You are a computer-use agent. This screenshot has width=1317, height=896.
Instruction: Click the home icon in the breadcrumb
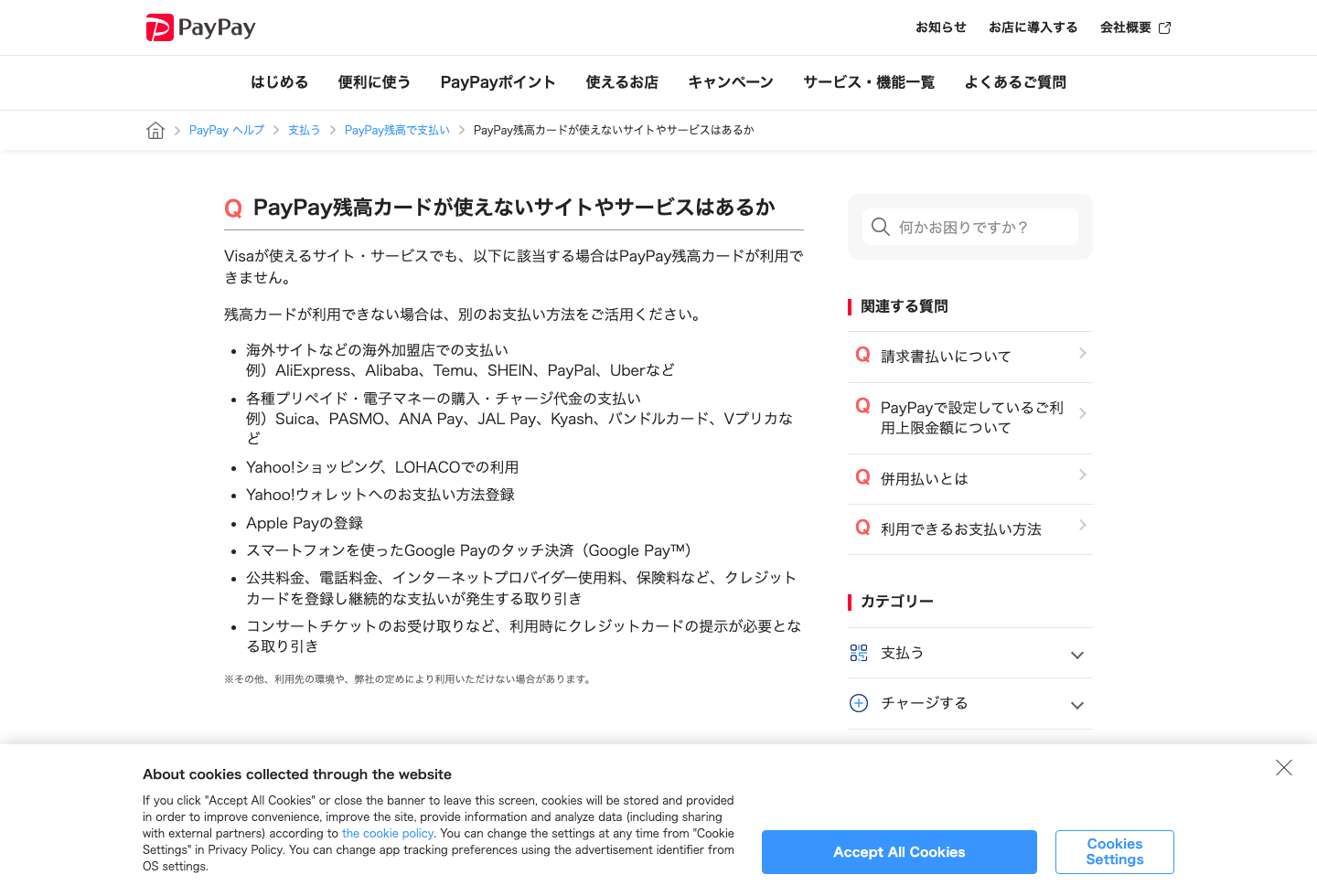tap(155, 130)
